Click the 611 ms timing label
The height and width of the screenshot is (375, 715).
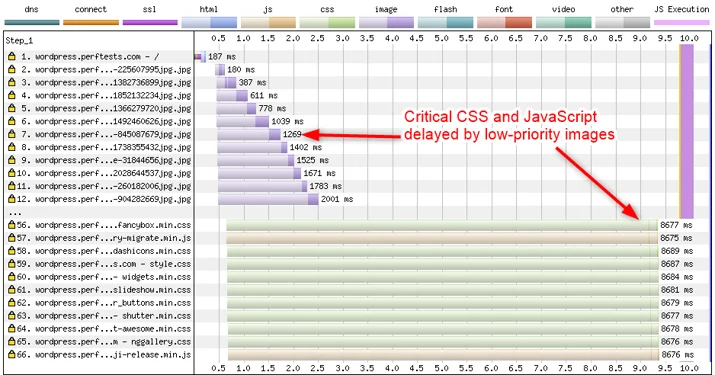pos(264,95)
